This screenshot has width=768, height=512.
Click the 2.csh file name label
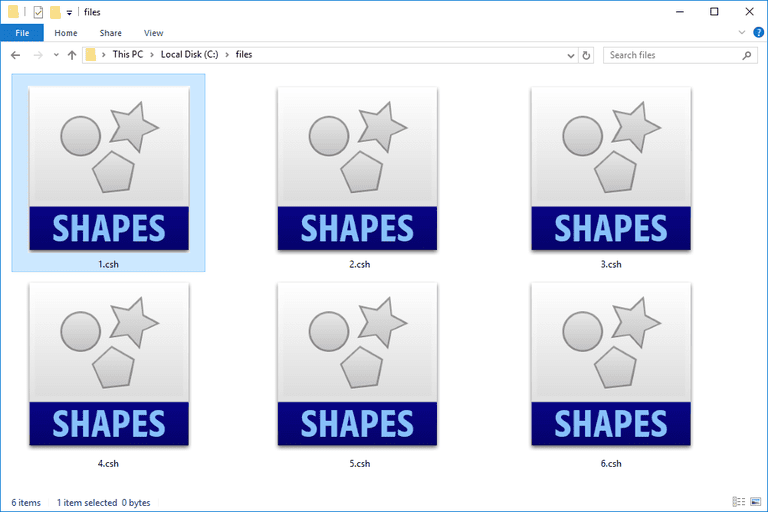pyautogui.click(x=360, y=265)
